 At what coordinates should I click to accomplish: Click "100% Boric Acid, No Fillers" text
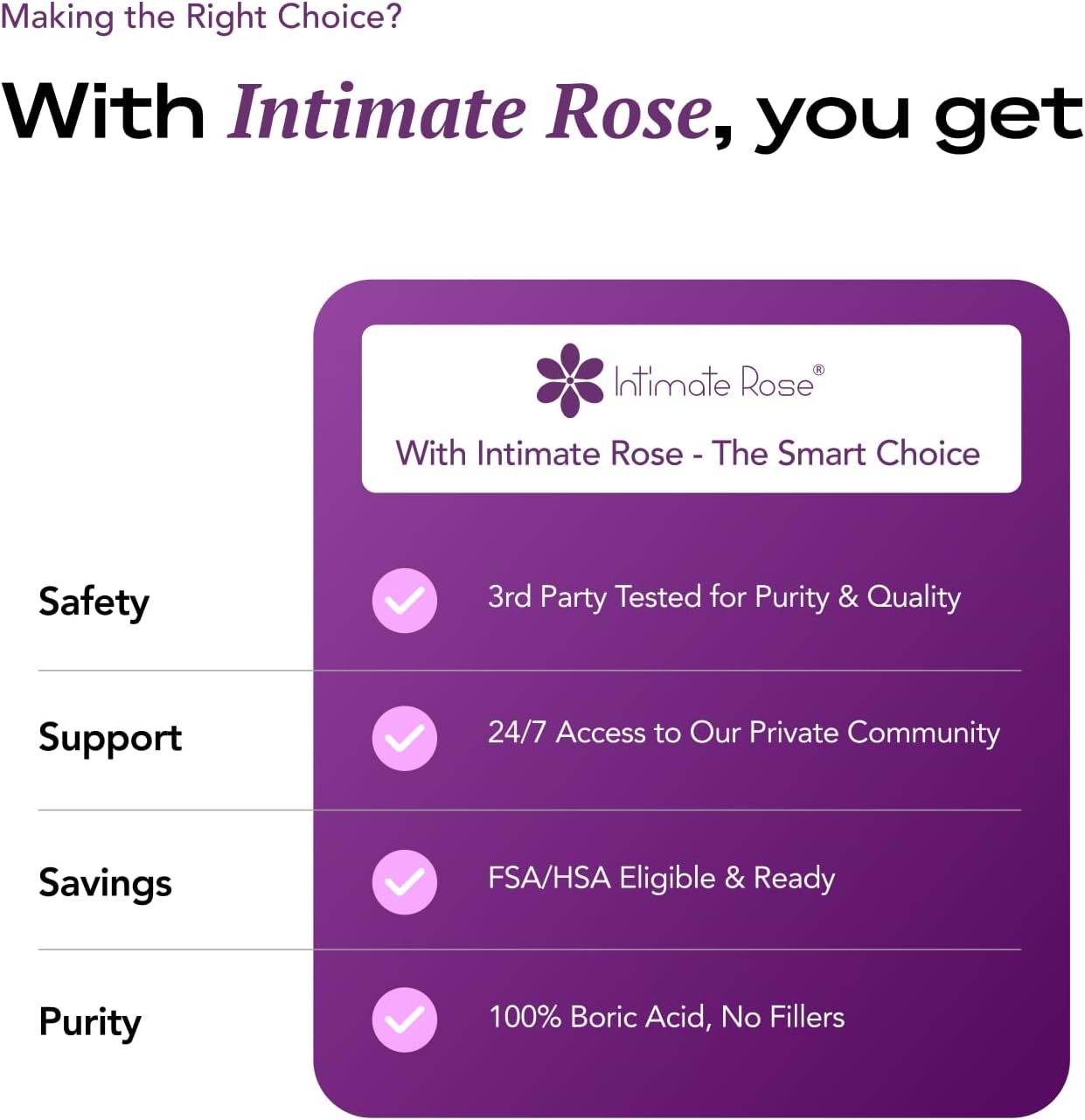[666, 1017]
